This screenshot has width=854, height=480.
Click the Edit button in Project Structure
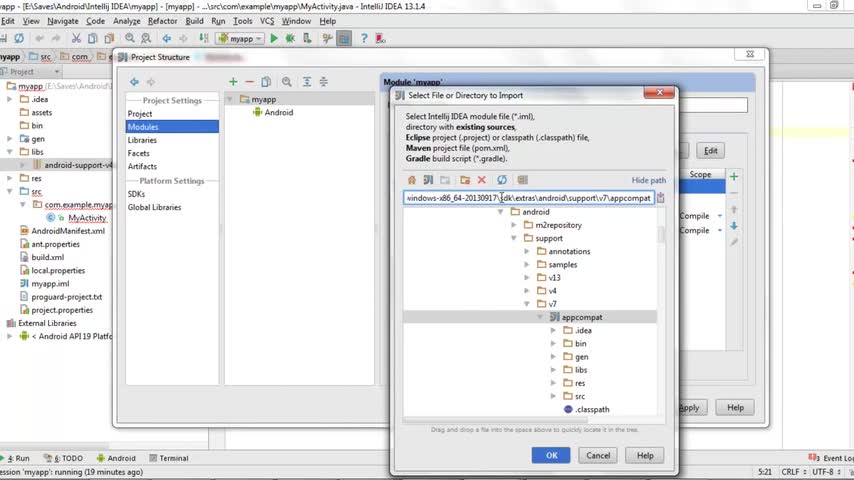tap(710, 151)
